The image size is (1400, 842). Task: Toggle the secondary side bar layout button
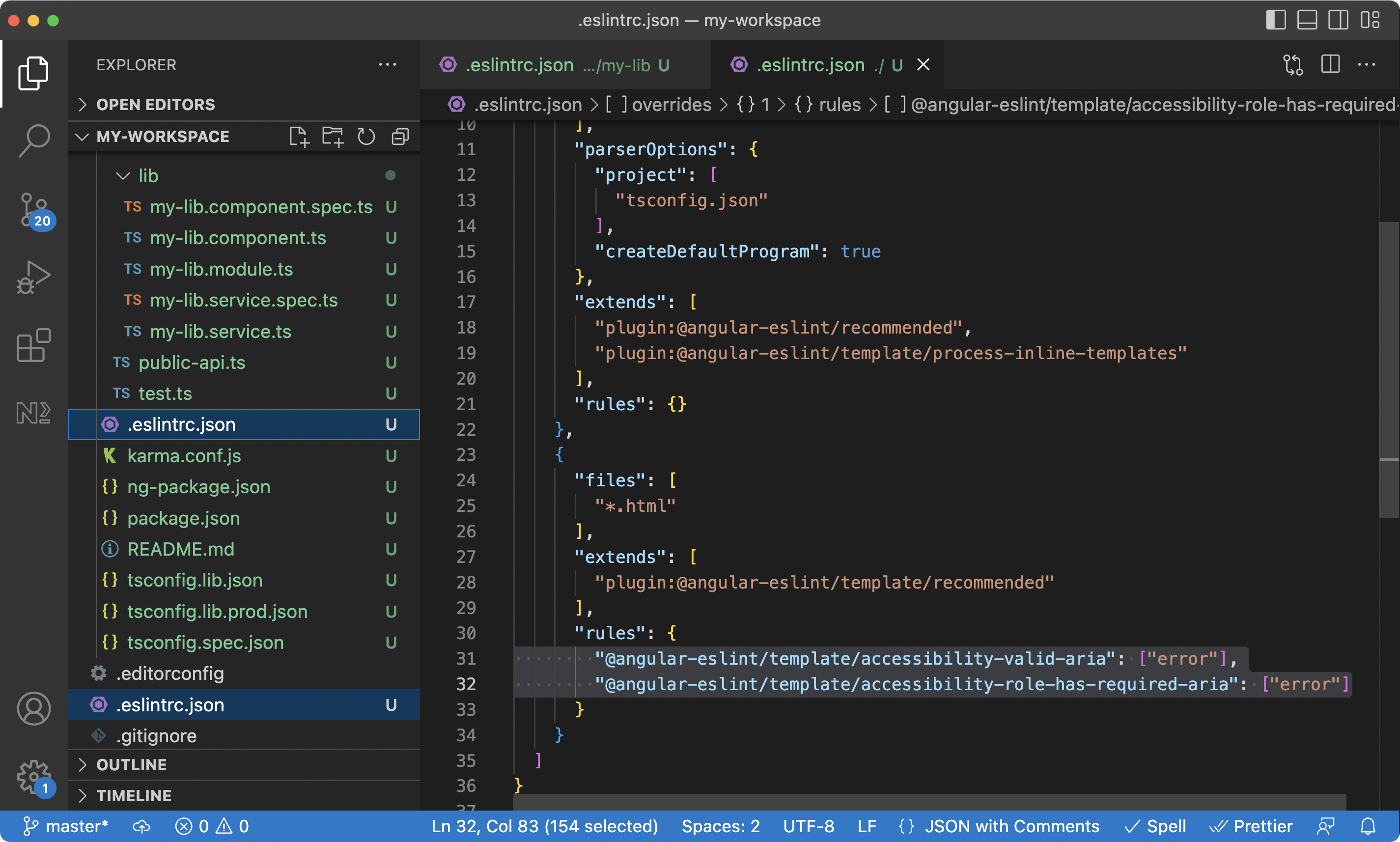1338,21
